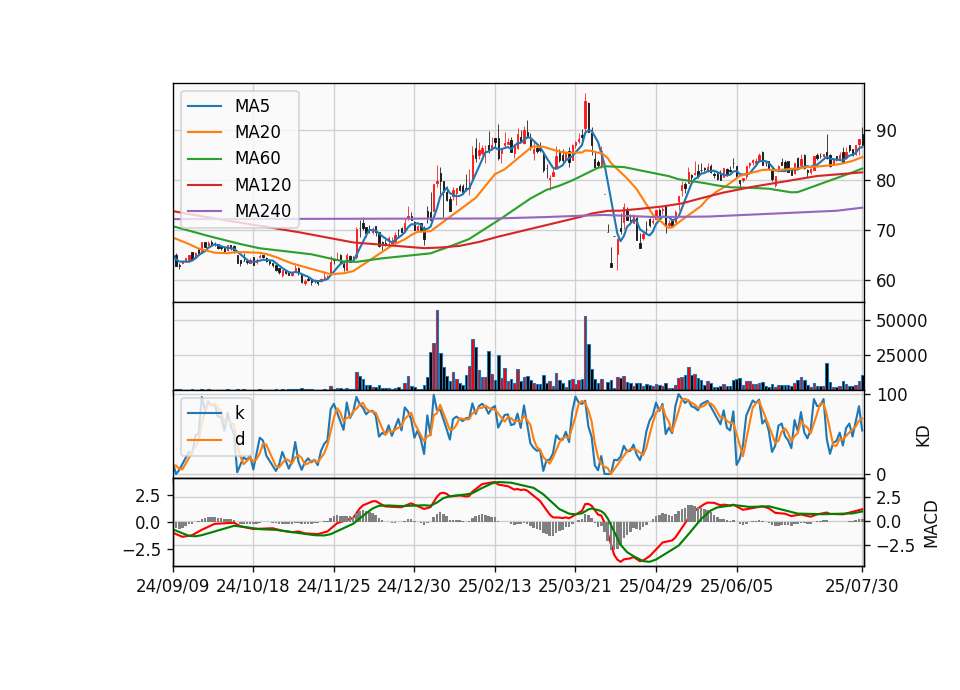Click the 24/10/18 date axis label
The image size is (960, 690).
point(253,586)
